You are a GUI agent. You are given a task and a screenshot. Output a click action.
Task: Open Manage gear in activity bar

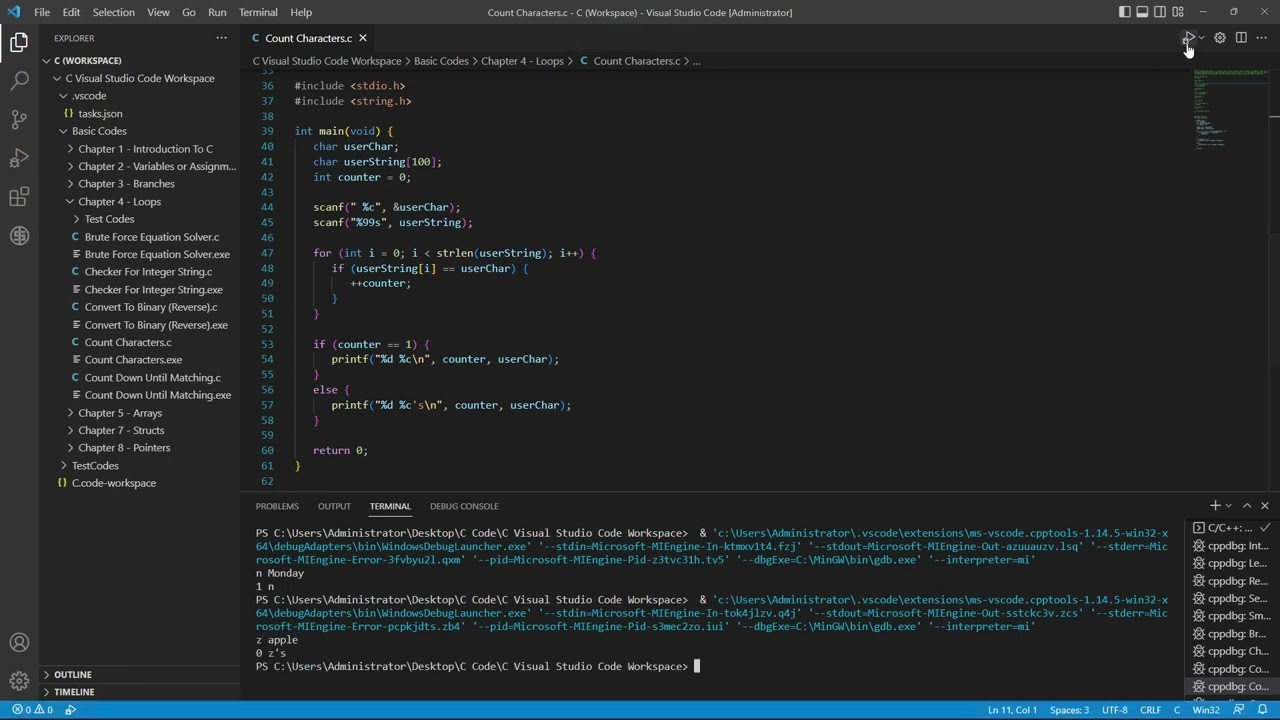pyautogui.click(x=19, y=681)
